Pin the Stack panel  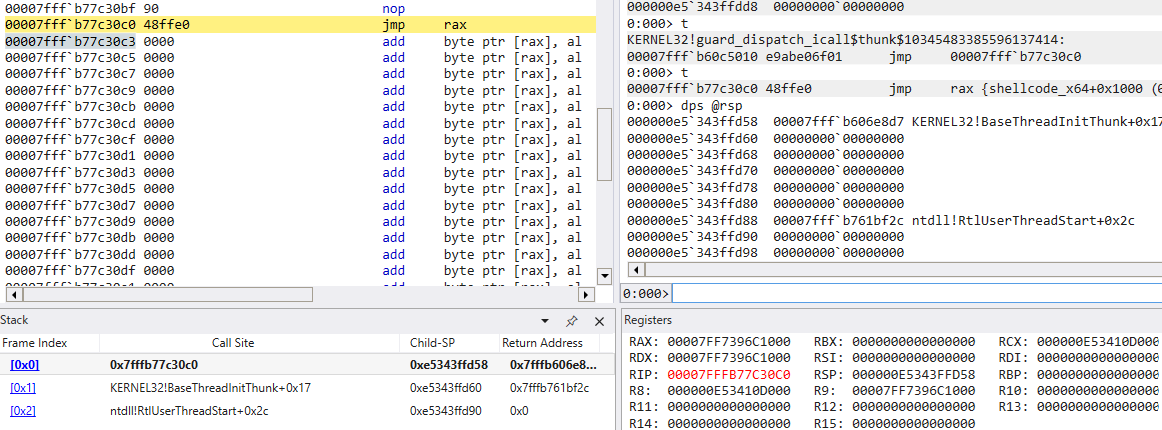click(571, 321)
